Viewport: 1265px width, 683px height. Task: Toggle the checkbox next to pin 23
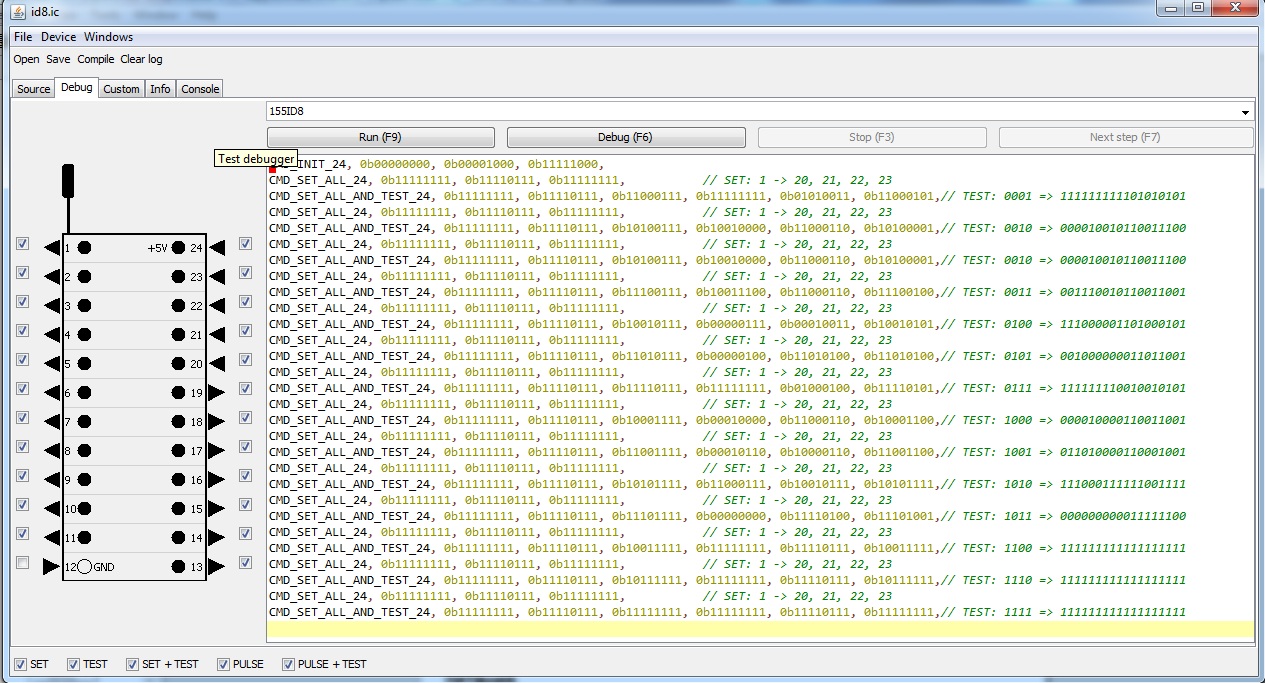coord(245,273)
